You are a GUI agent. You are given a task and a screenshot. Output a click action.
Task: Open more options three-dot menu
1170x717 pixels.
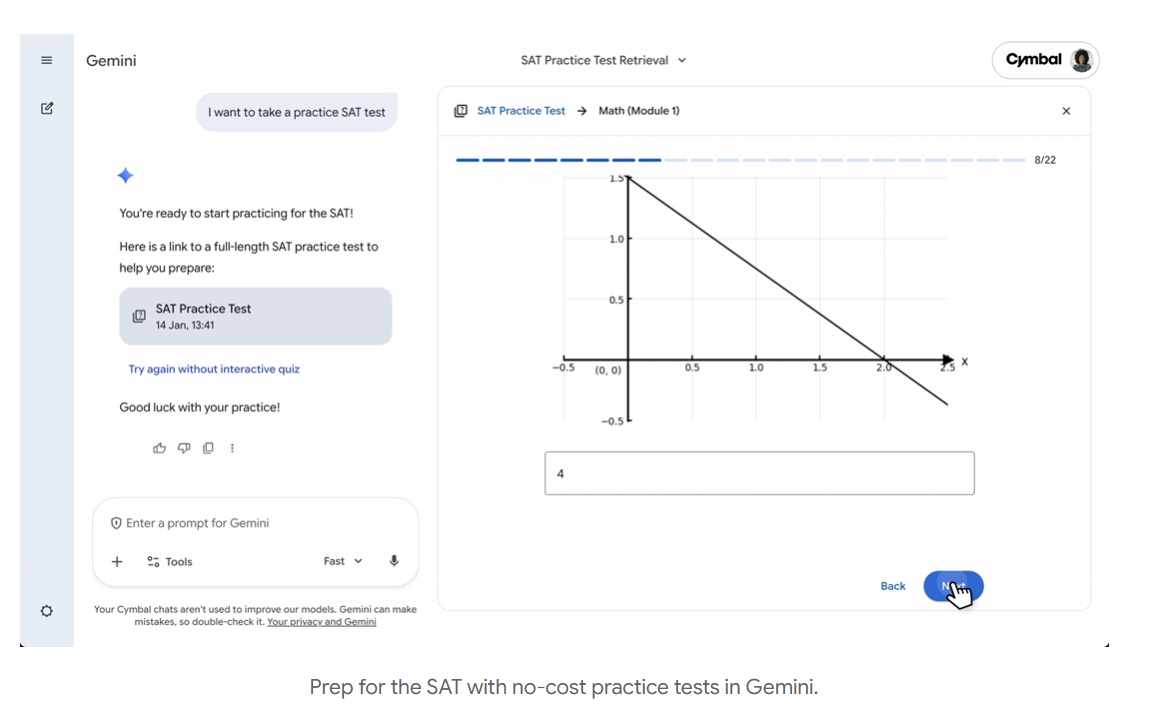coord(232,448)
